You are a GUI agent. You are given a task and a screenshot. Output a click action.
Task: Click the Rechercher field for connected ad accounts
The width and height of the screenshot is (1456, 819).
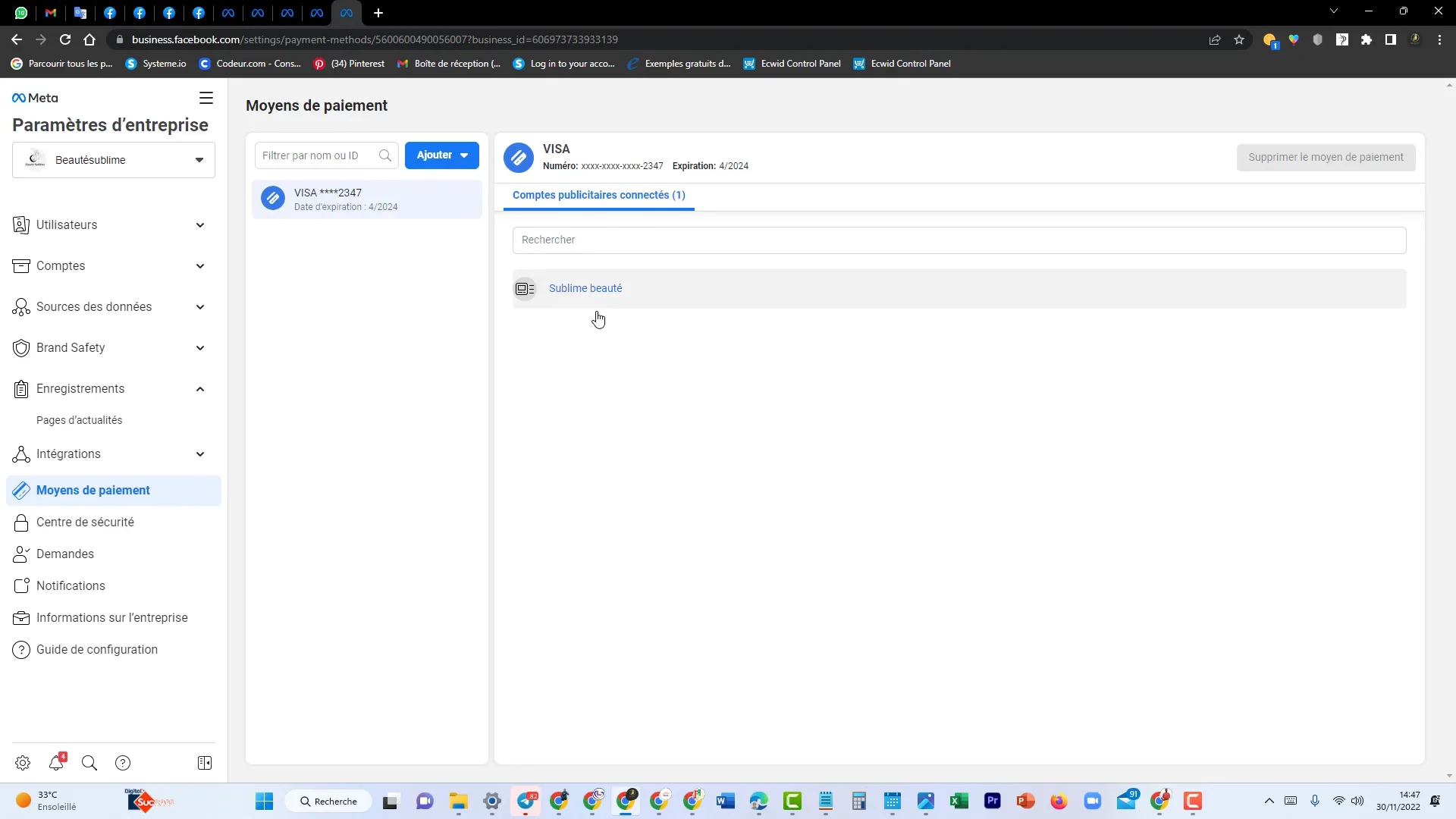pyautogui.click(x=959, y=240)
